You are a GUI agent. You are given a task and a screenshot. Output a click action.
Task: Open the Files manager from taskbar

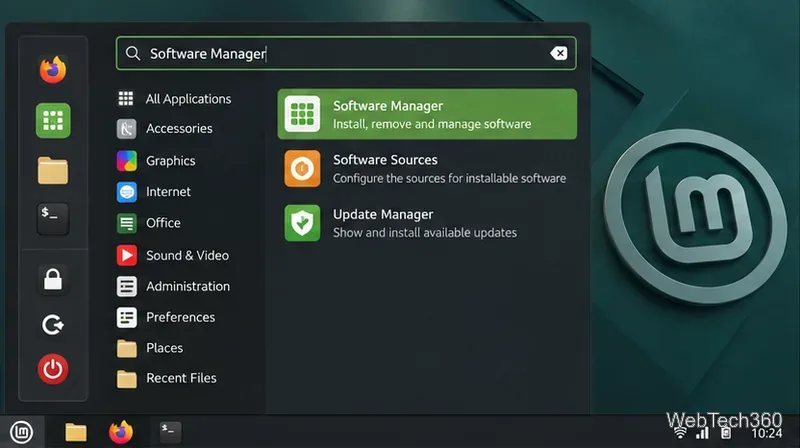76,432
